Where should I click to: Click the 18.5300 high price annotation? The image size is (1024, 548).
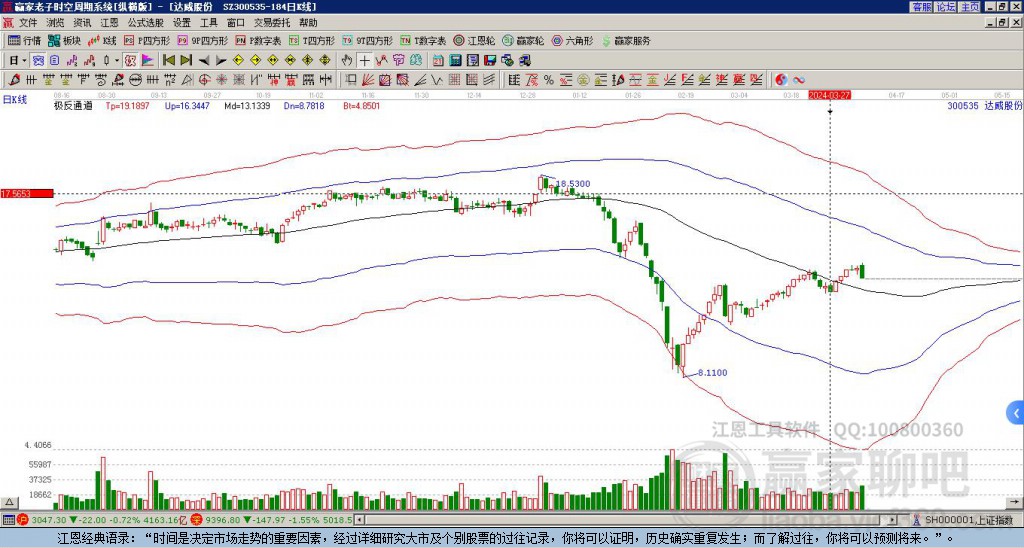573,184
